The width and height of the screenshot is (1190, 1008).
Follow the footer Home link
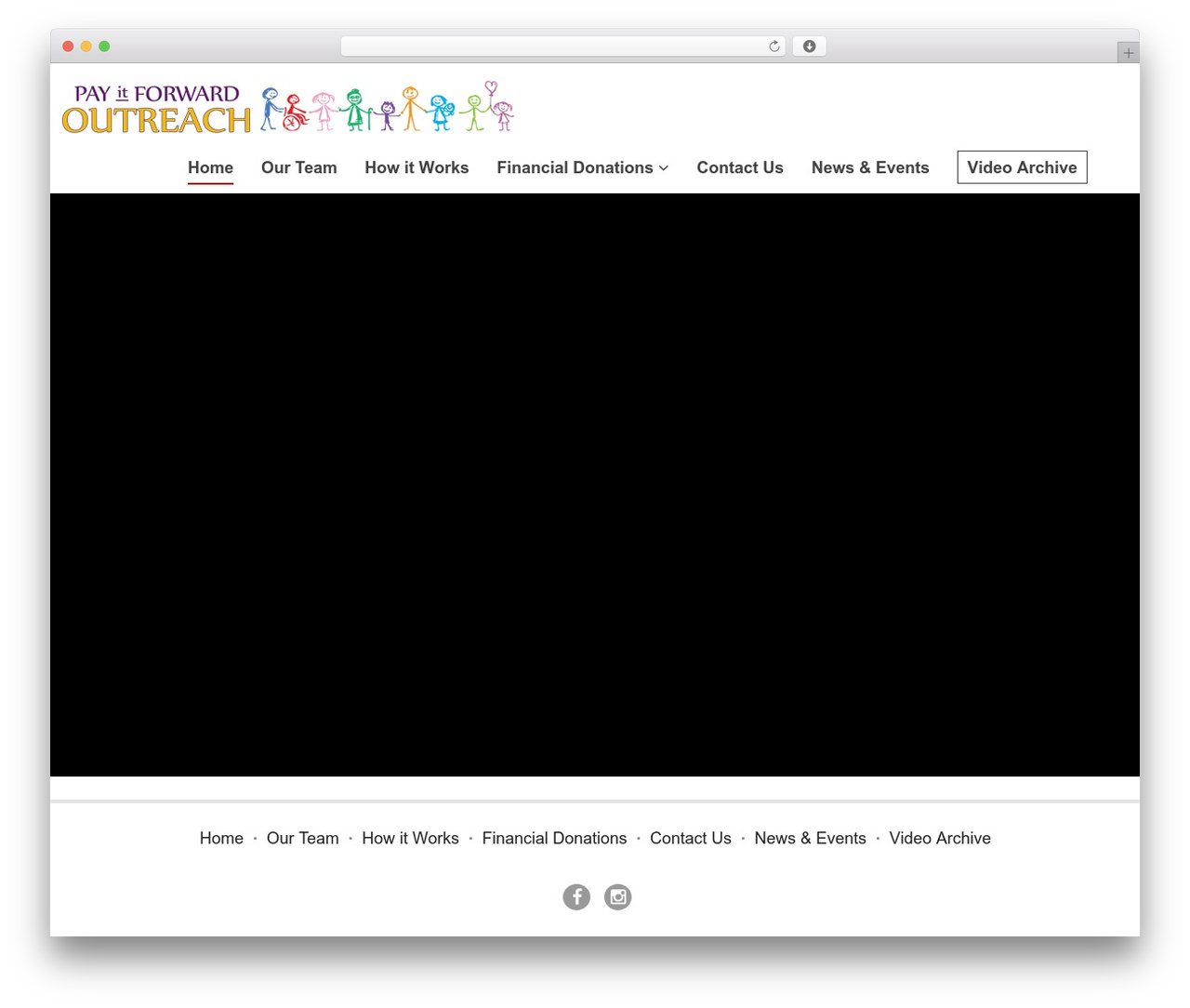pos(221,838)
